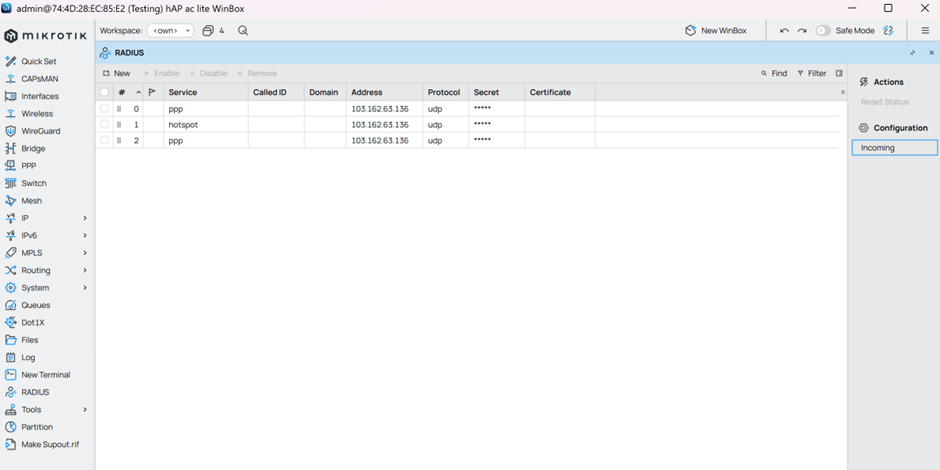Click the redo arrow icon
Viewport: 940px width, 470px height.
801,31
